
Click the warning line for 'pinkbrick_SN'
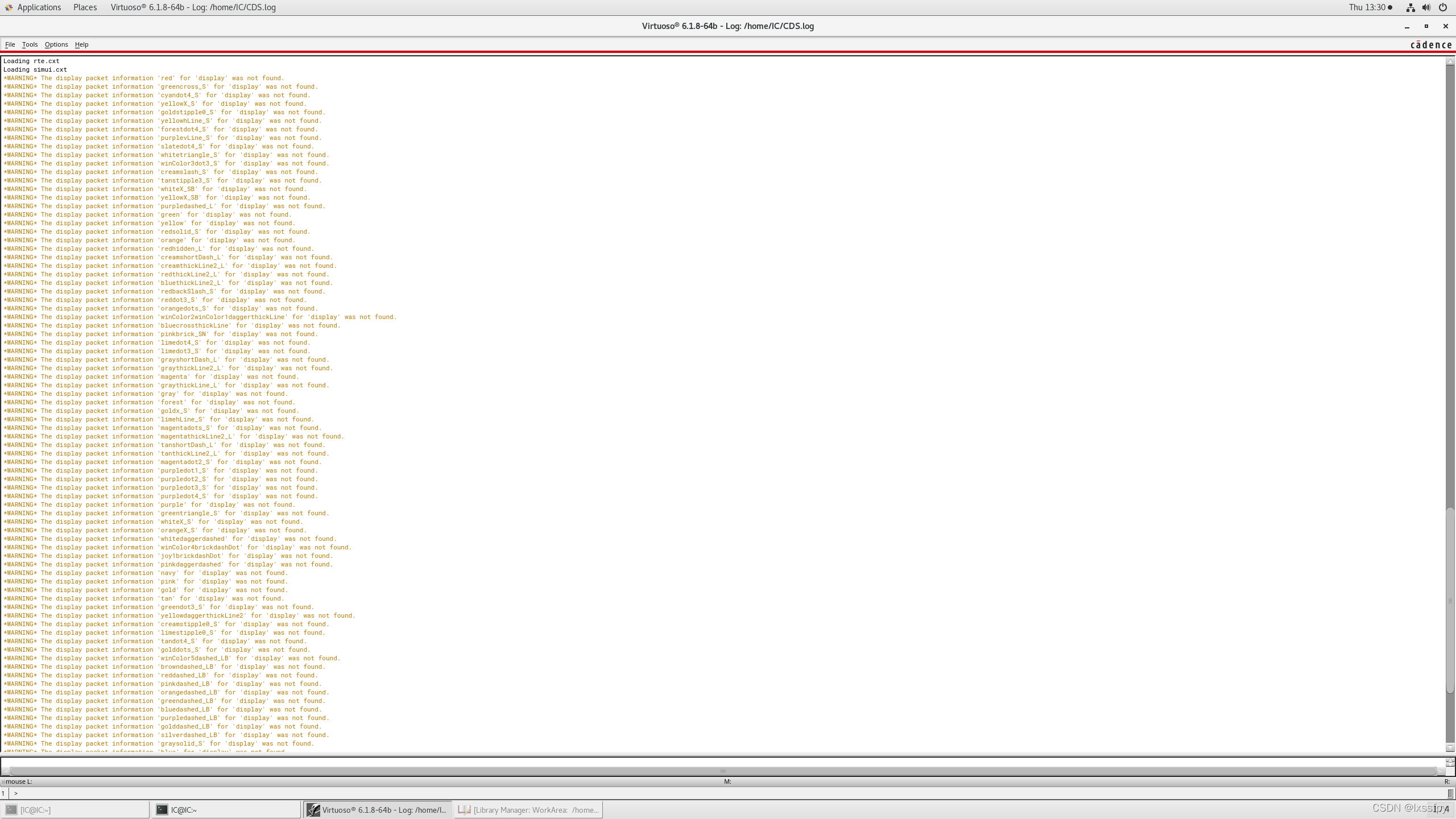click(x=160, y=334)
